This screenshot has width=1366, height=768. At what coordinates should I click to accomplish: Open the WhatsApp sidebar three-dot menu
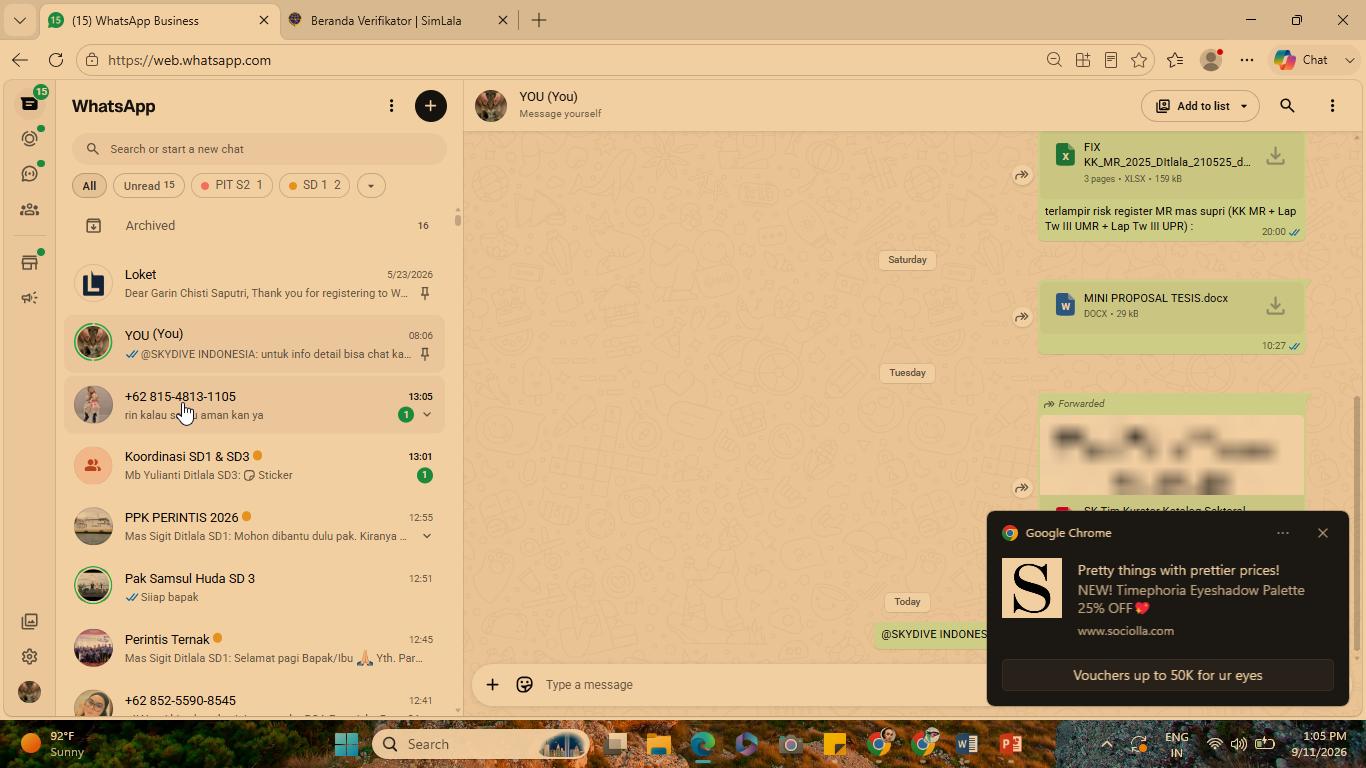391,106
